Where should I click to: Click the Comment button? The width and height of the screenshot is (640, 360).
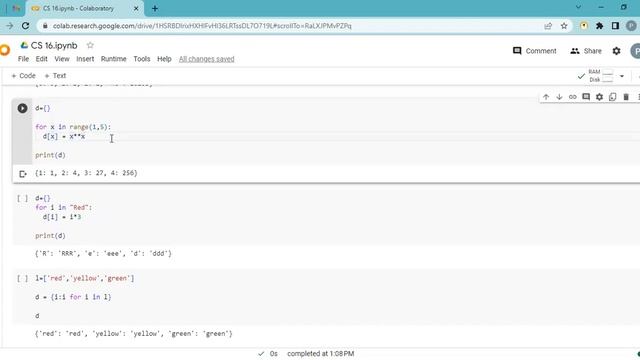coord(535,51)
